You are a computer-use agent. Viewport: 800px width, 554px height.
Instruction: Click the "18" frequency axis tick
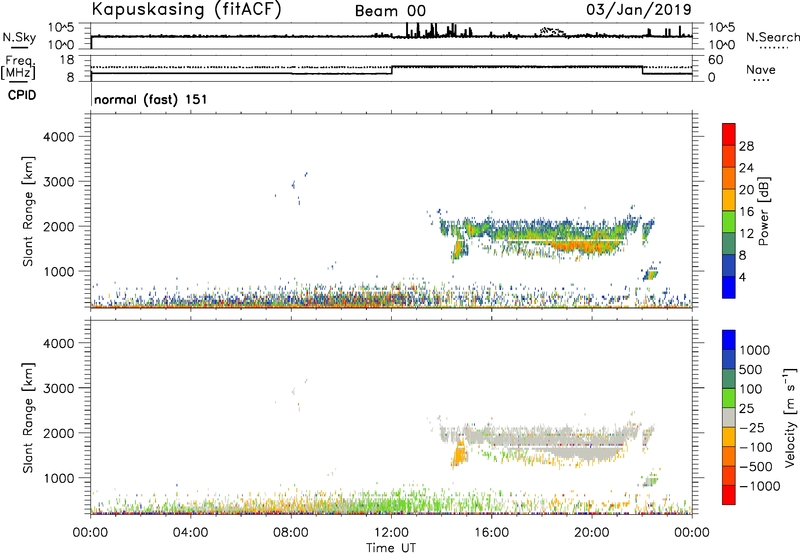tap(66, 60)
